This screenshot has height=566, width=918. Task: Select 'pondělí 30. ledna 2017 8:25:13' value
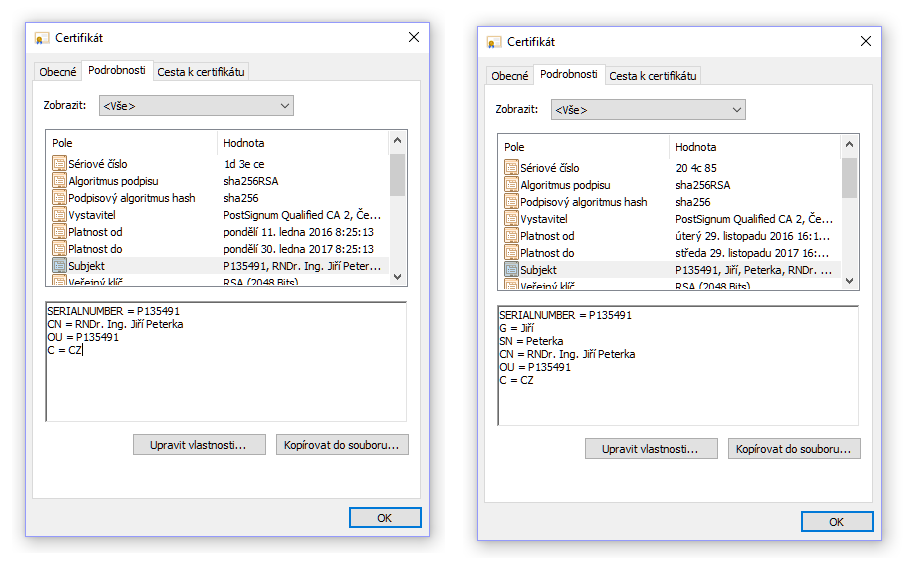coord(299,249)
